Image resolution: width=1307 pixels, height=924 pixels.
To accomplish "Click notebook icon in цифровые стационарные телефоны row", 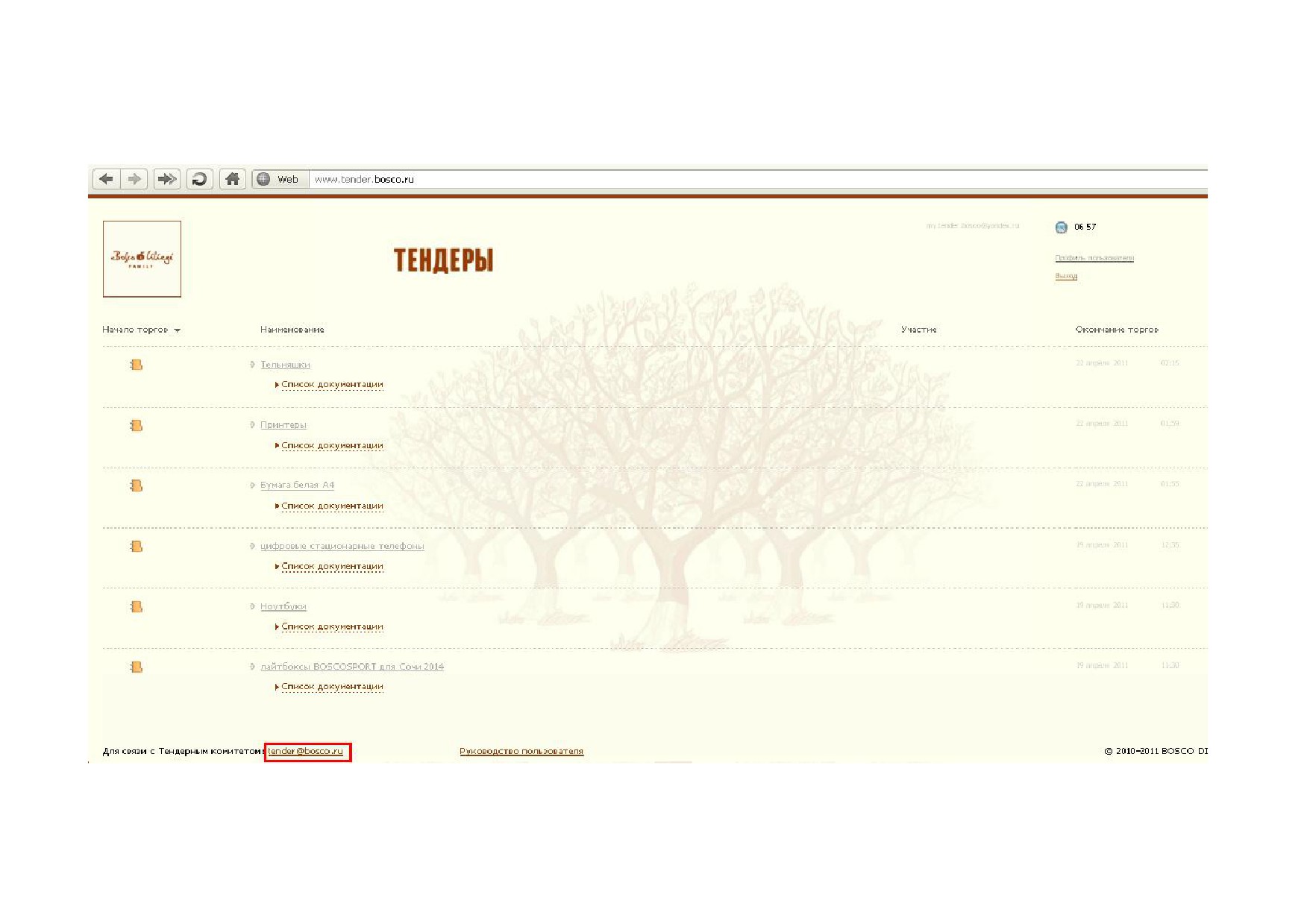I will pos(136,546).
